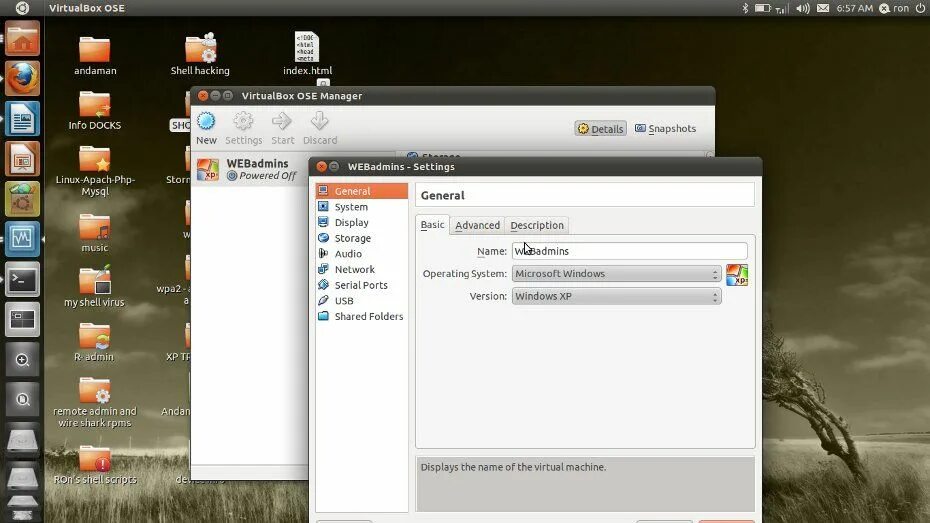The width and height of the screenshot is (930, 523).
Task: Click the Name field containing WEBadmins
Action: [x=629, y=251]
